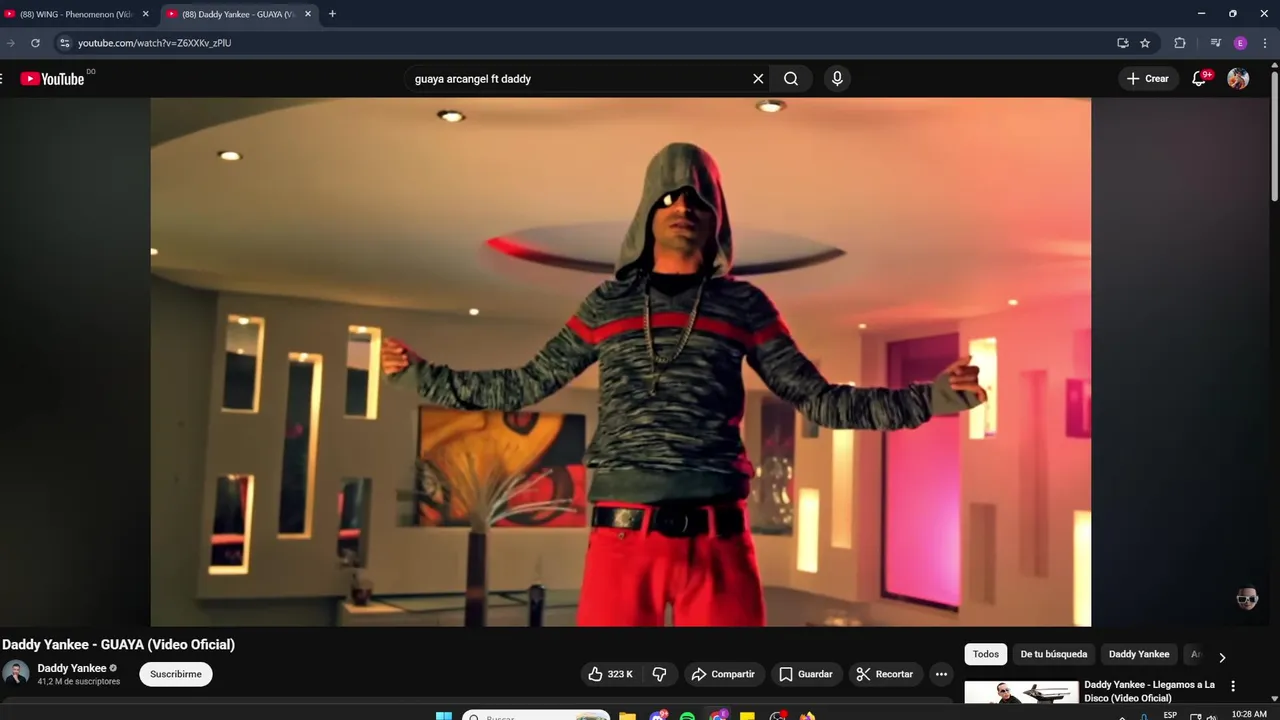Clip the video with Recortar
The width and height of the screenshot is (1280, 720).
click(885, 674)
